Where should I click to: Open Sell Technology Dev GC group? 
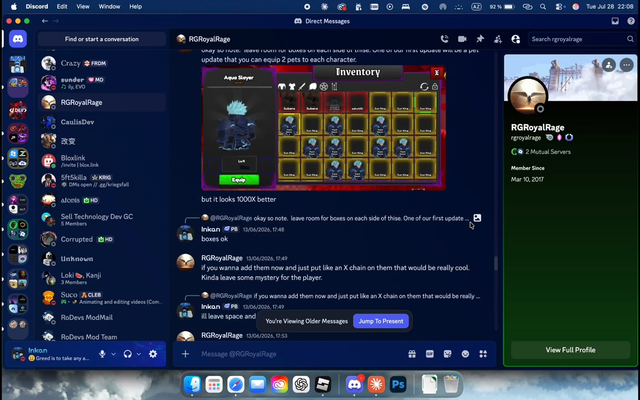tap(102, 220)
